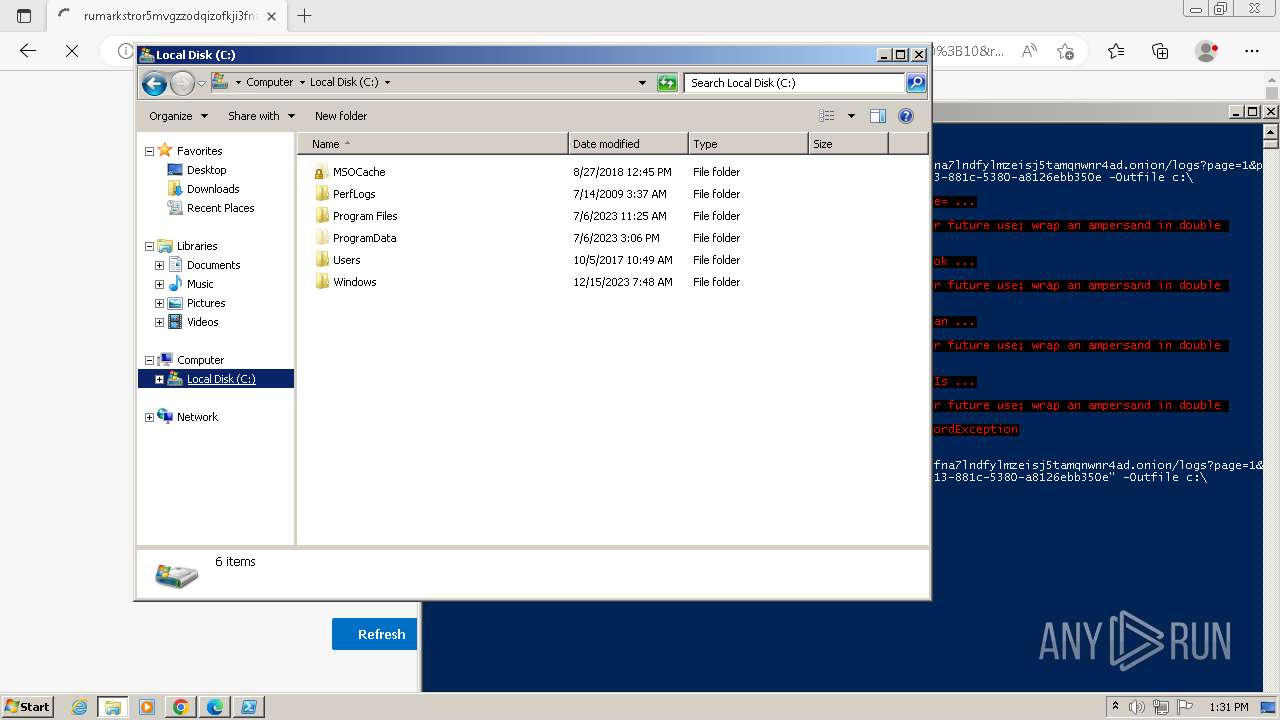This screenshot has width=1280, height=720.
Task: Select the Users folder icon
Action: (321, 260)
